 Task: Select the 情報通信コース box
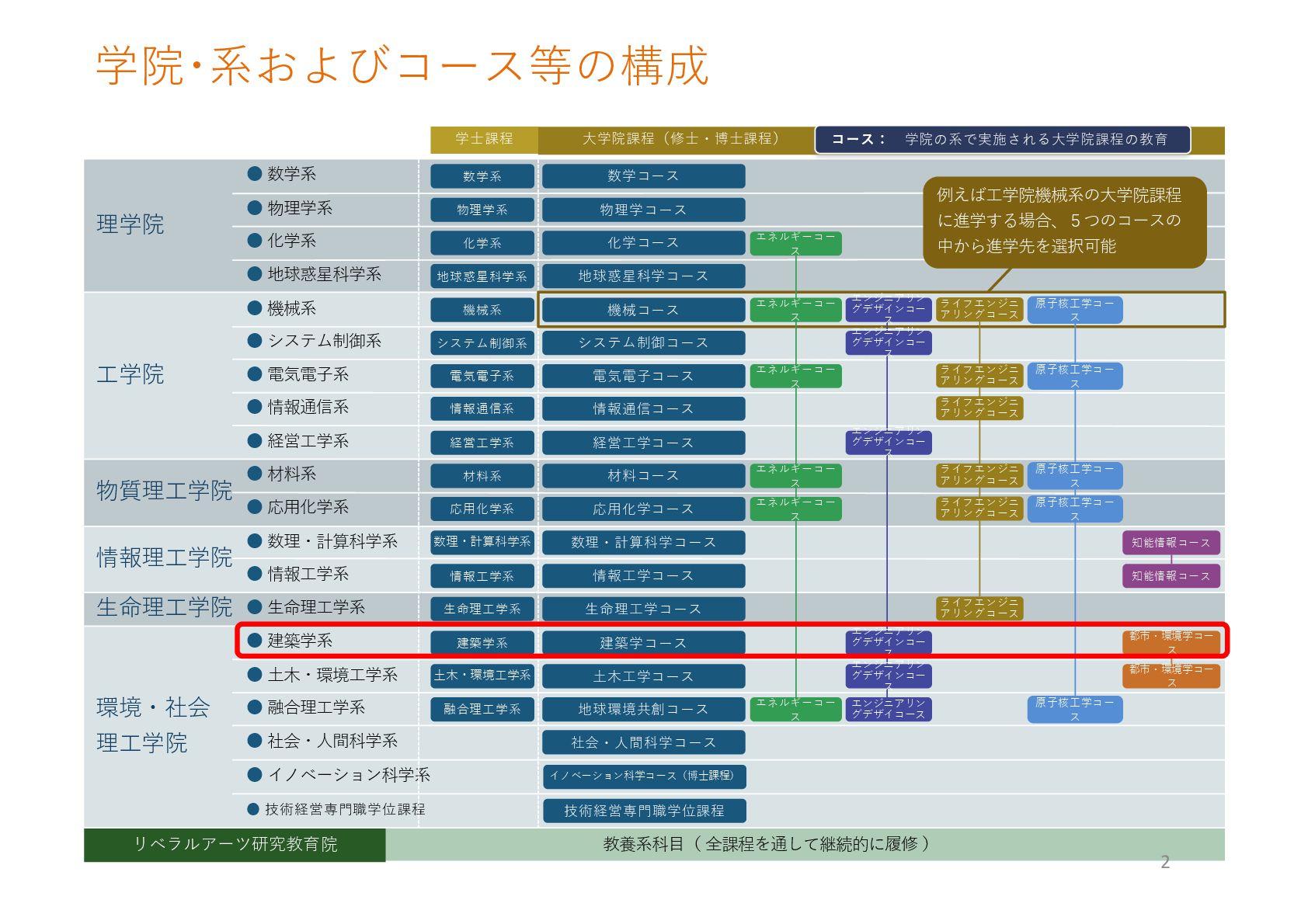tap(643, 408)
